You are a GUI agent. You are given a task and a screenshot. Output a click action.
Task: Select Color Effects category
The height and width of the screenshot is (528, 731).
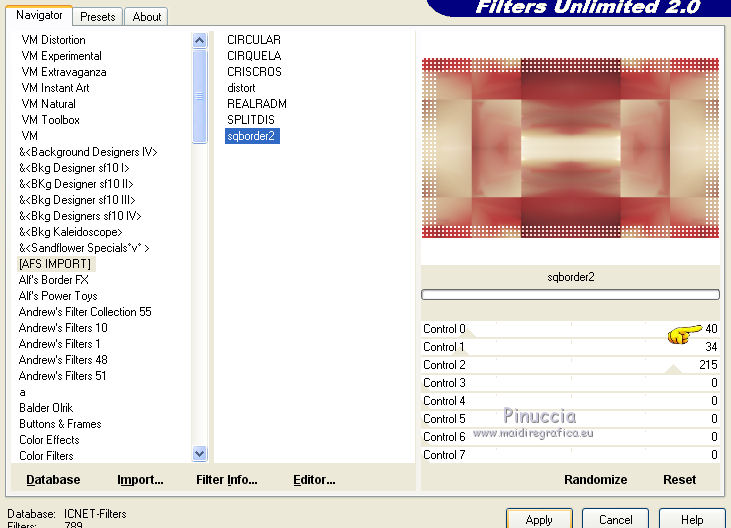[x=49, y=439]
